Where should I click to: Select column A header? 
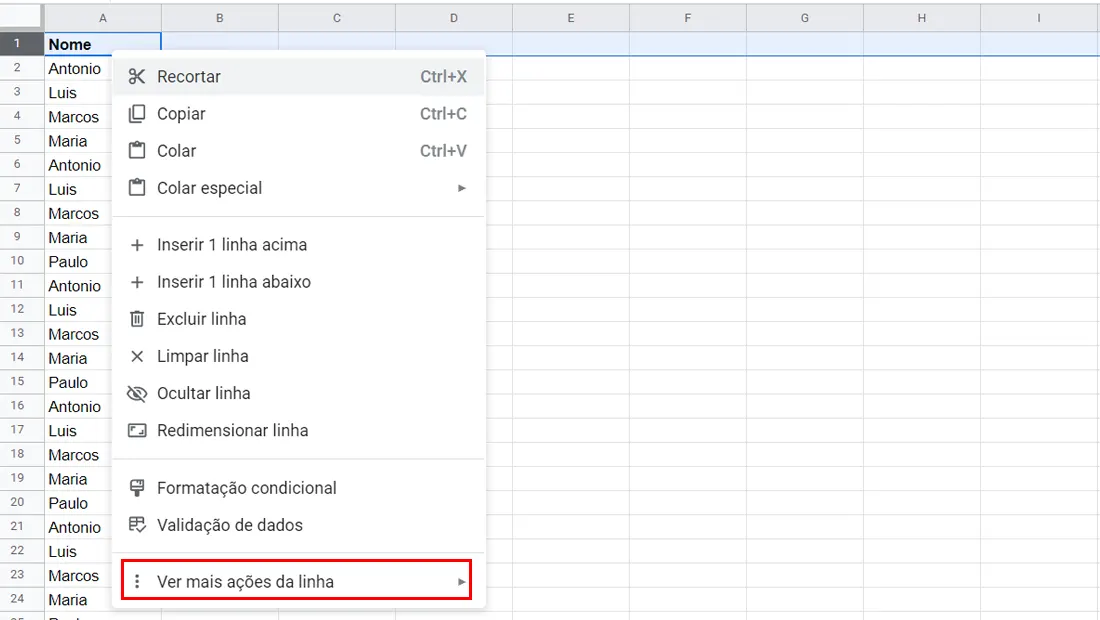tap(103, 18)
